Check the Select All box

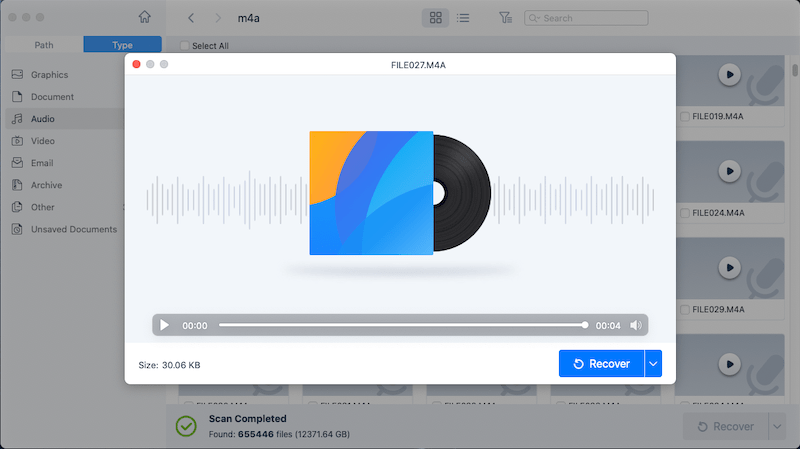185,45
